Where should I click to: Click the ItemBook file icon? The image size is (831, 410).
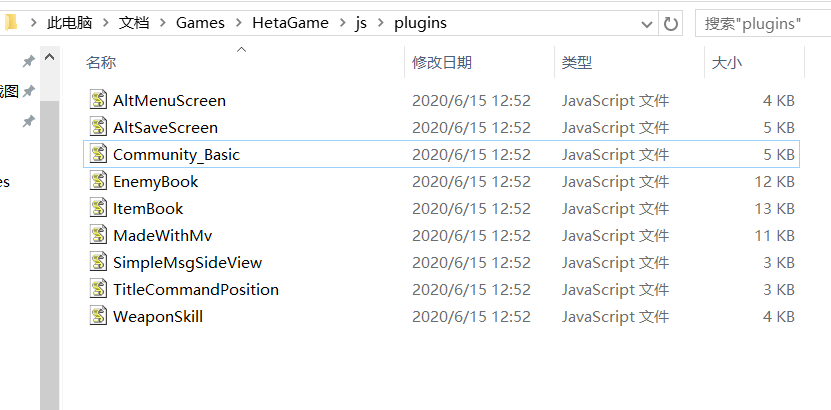tap(98, 208)
